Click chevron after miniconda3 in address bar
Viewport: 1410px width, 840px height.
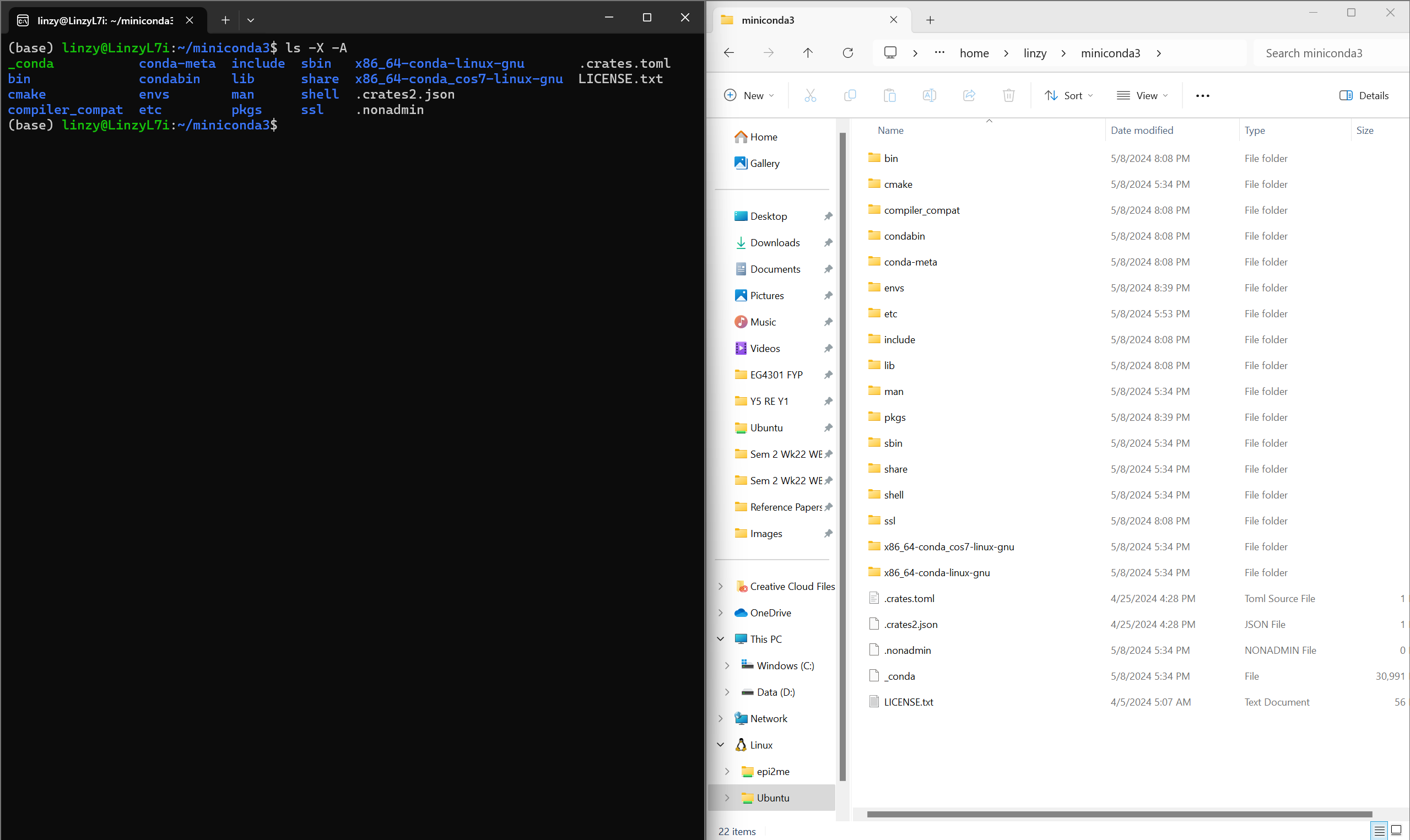coord(1159,53)
